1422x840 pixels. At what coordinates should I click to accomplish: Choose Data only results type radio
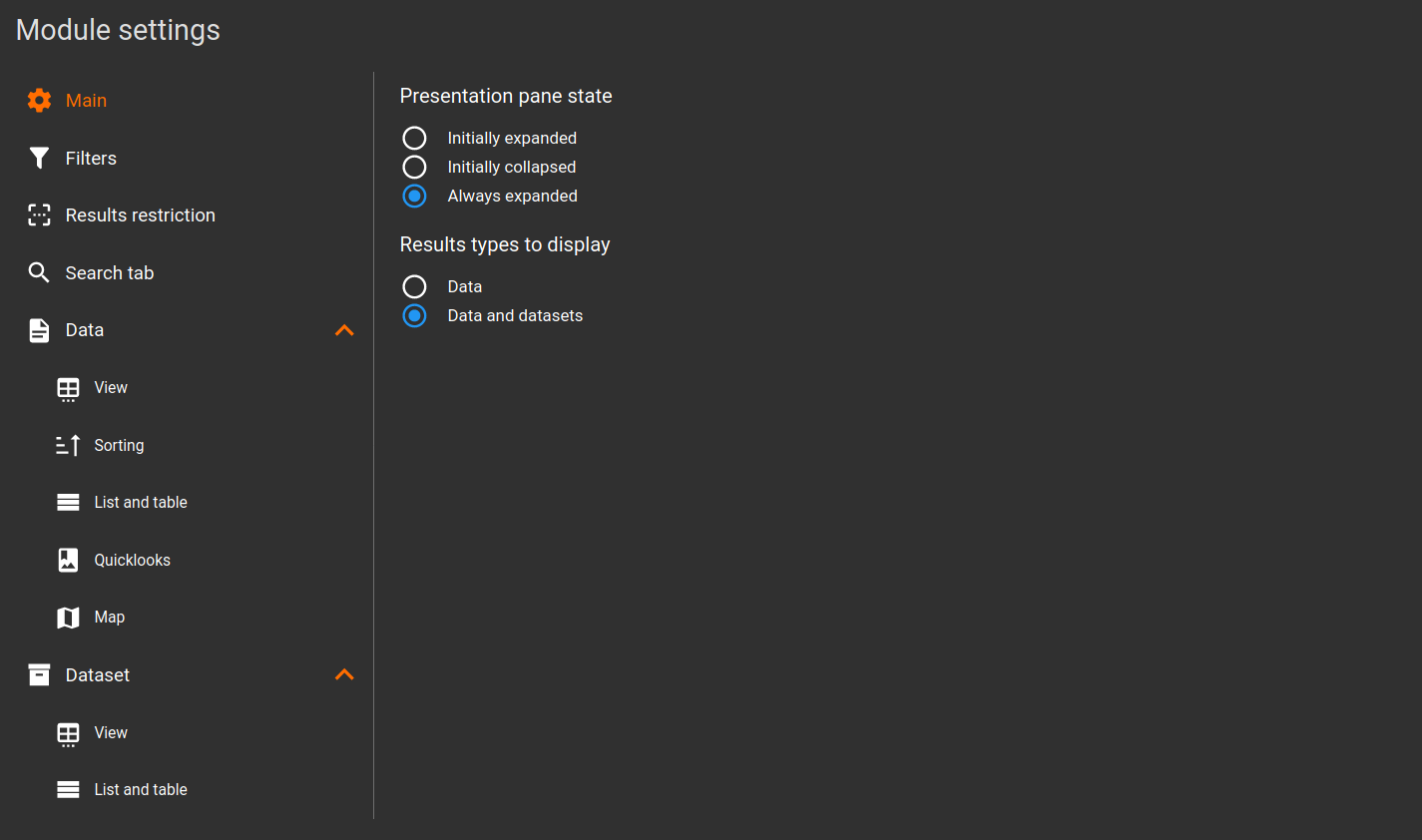coord(414,286)
